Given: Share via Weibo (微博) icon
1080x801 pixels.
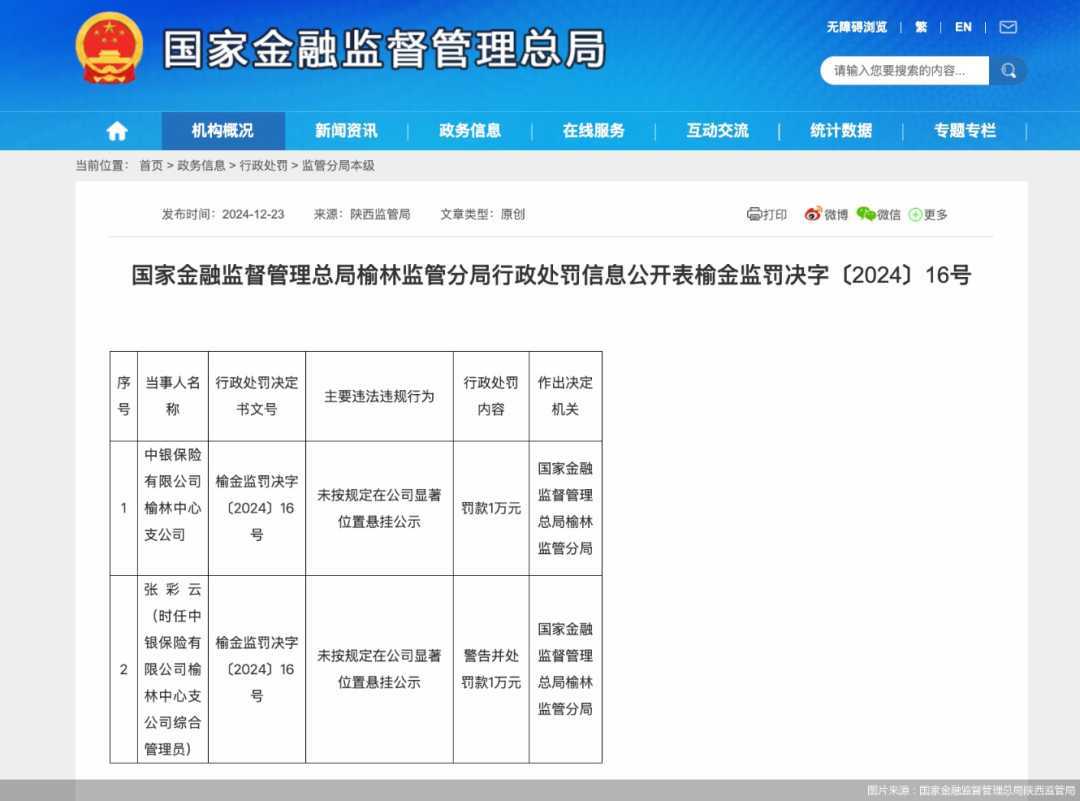Looking at the screenshot, I should click(x=813, y=214).
